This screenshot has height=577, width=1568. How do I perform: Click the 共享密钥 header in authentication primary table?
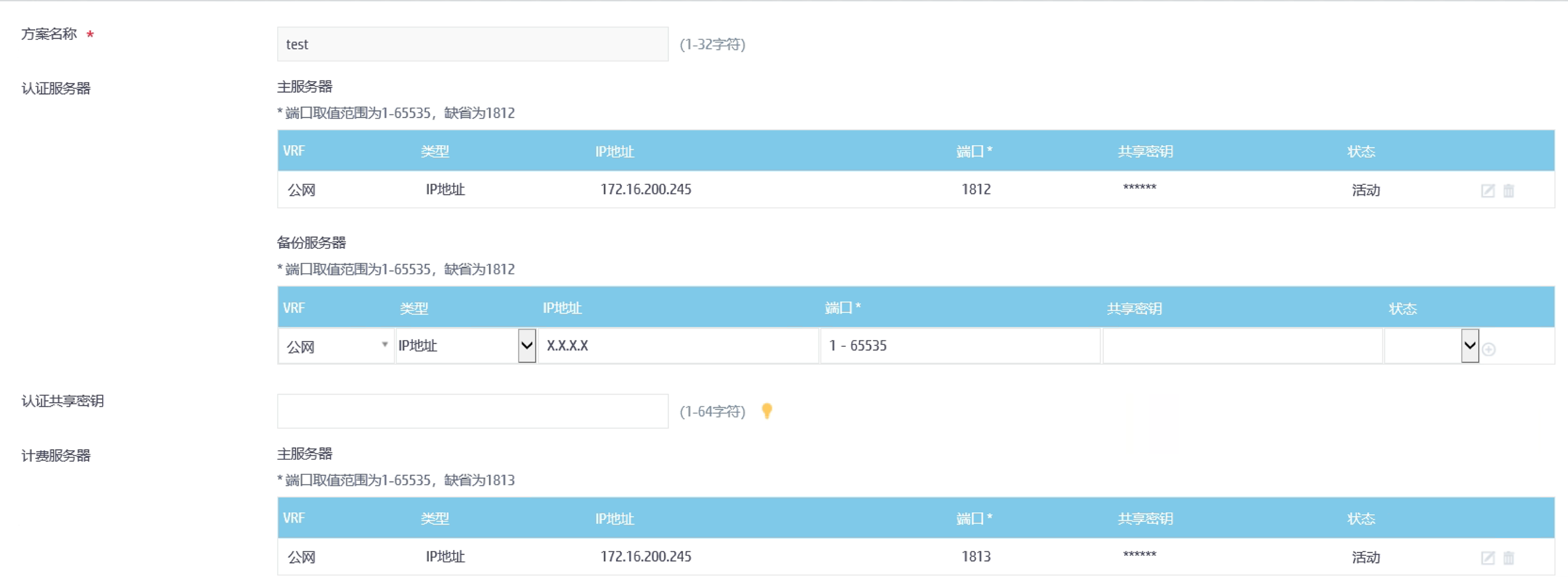tap(1145, 152)
